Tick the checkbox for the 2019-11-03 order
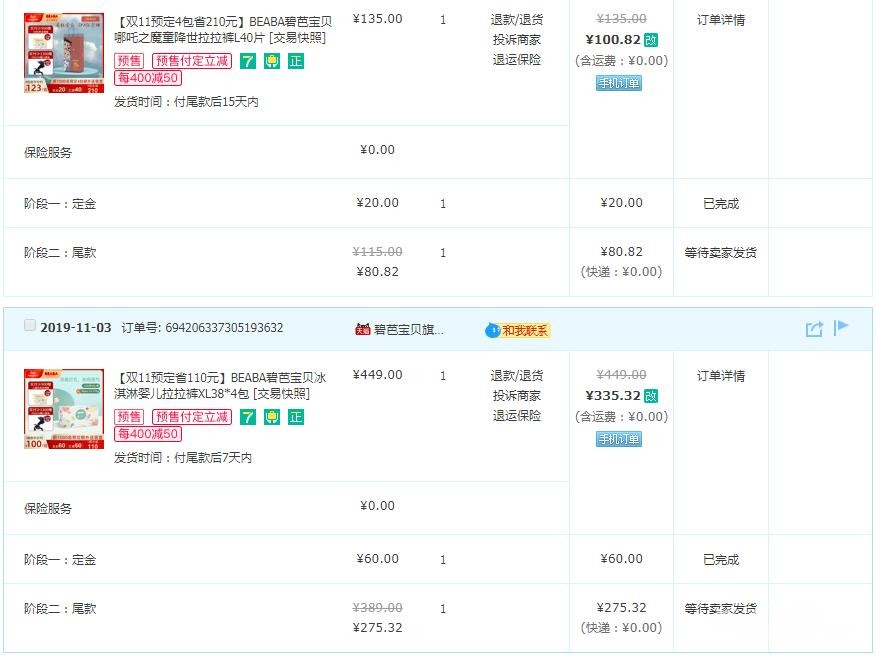Screen dimensions: 877x657 tap(30, 326)
